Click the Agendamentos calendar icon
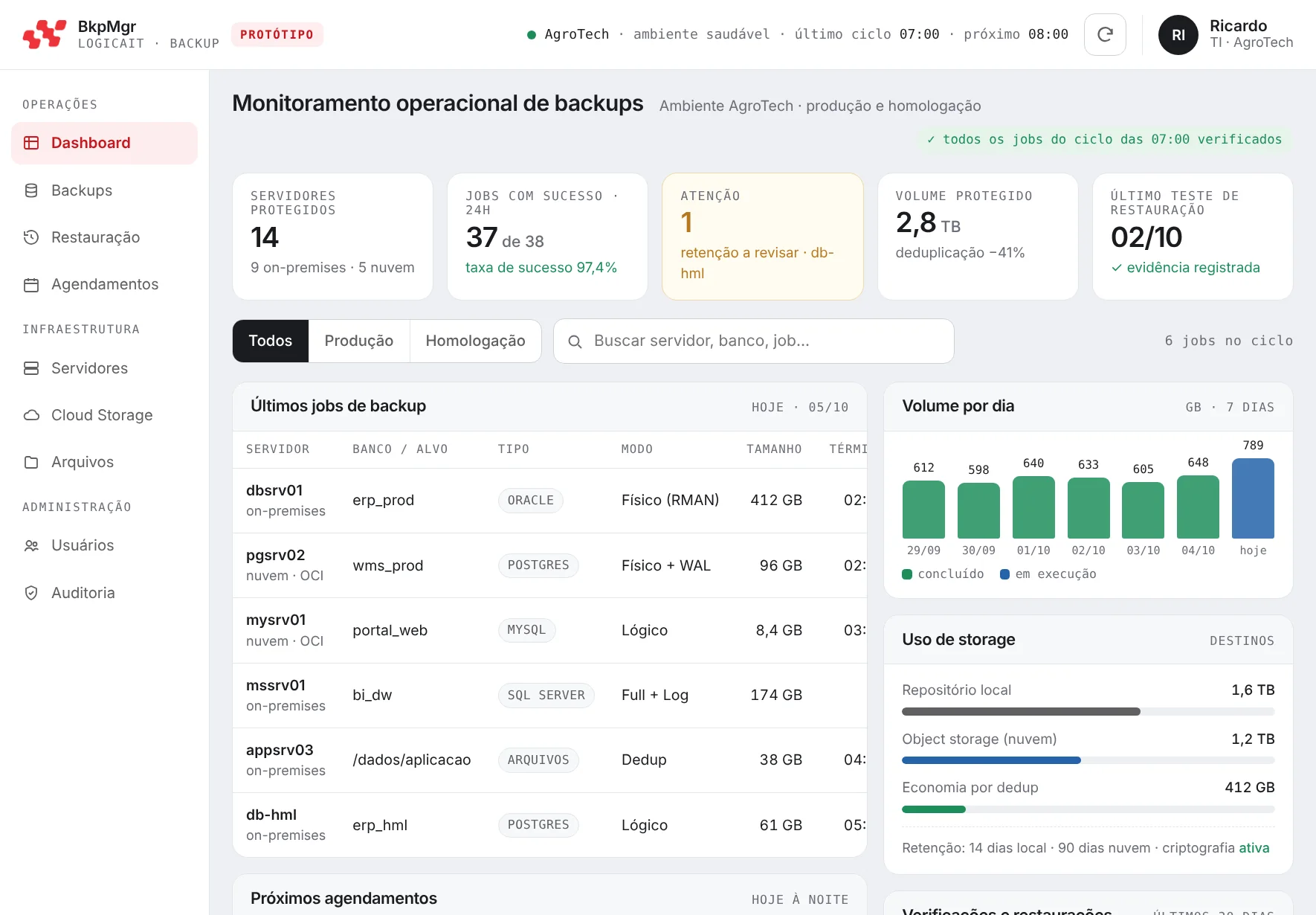 [x=31, y=284]
